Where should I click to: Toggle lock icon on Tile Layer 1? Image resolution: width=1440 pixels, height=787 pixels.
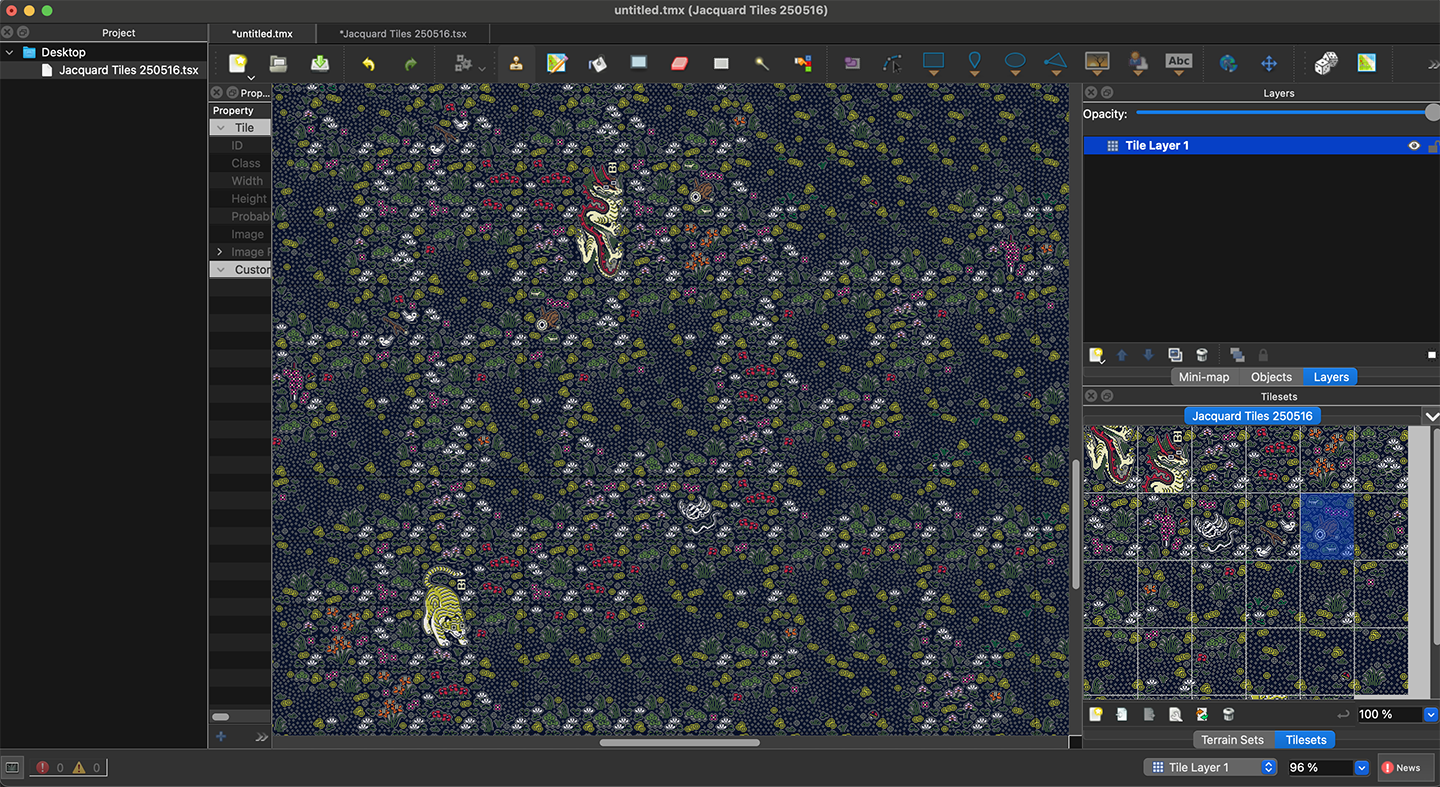click(1433, 146)
